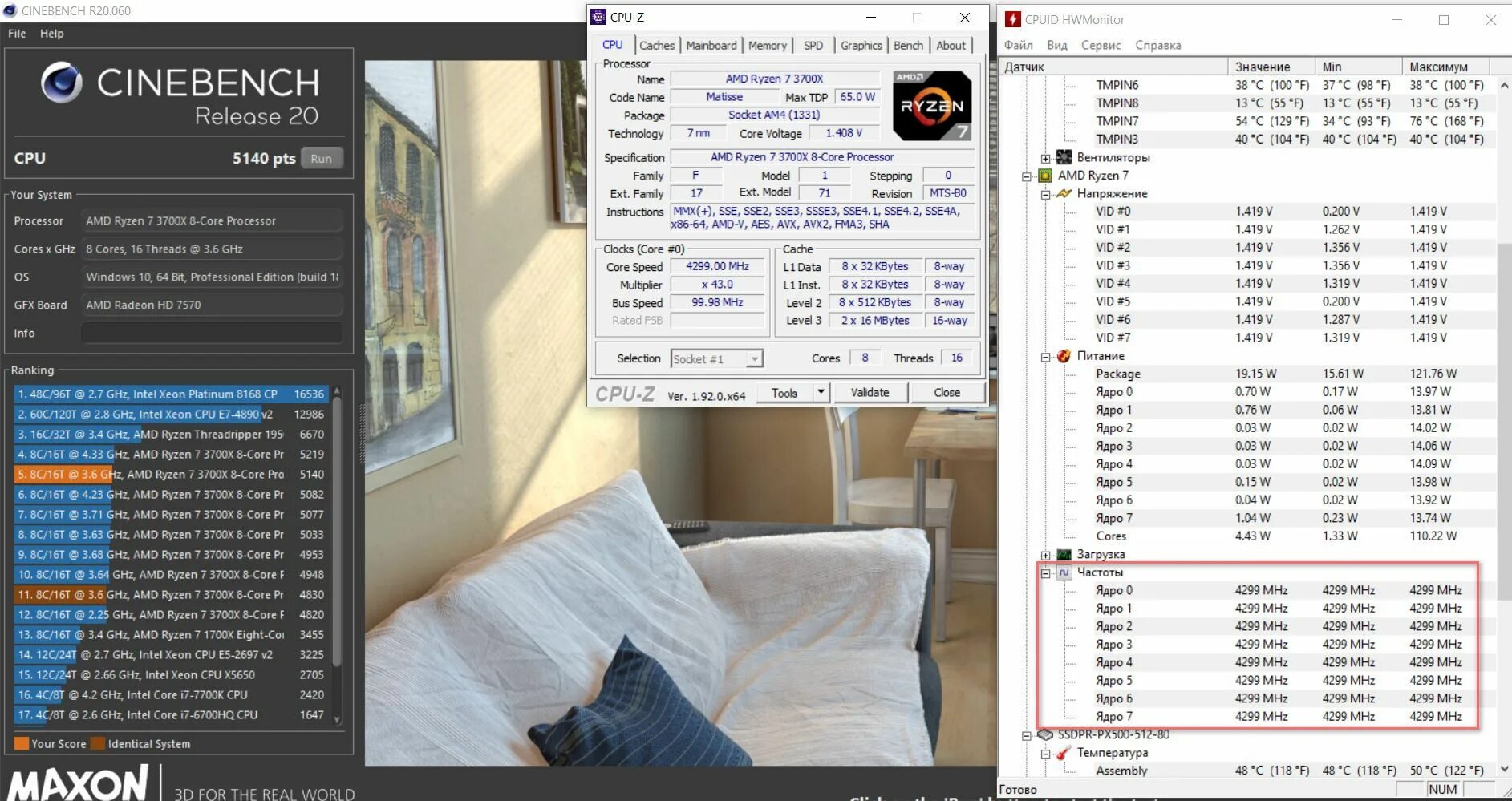Select ranking row 17 Intel Core i7-6700HQ
The height and width of the screenshot is (801, 1512).
[171, 715]
